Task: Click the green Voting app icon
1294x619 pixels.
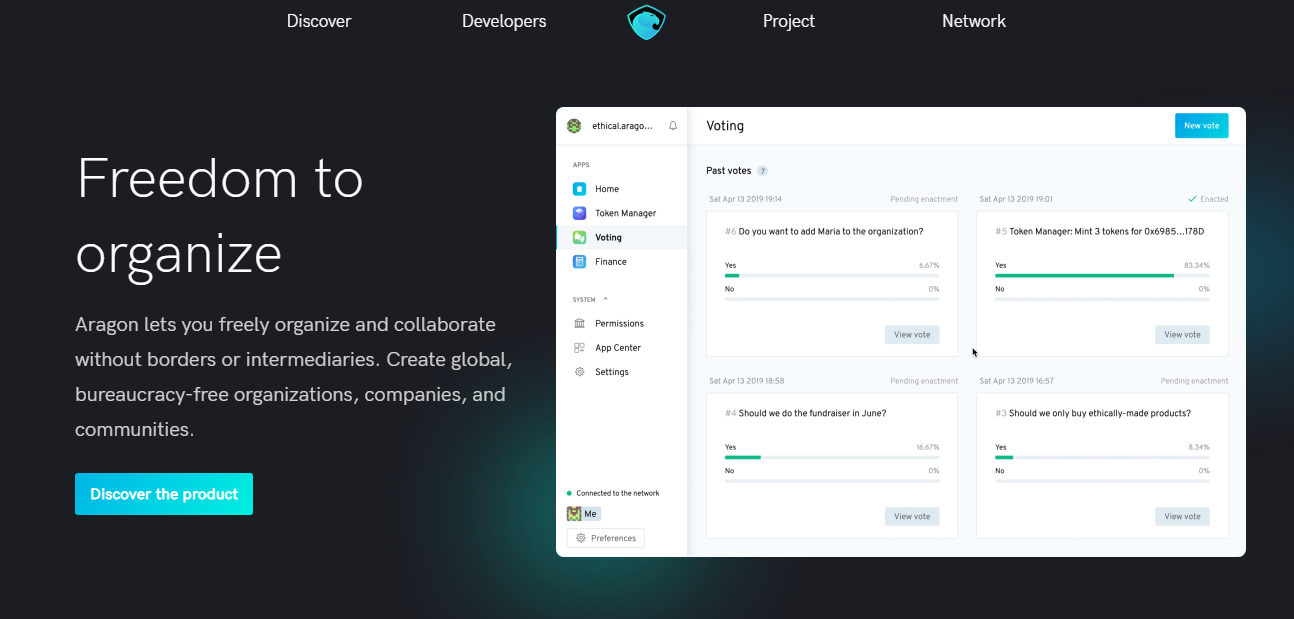Action: [579, 237]
